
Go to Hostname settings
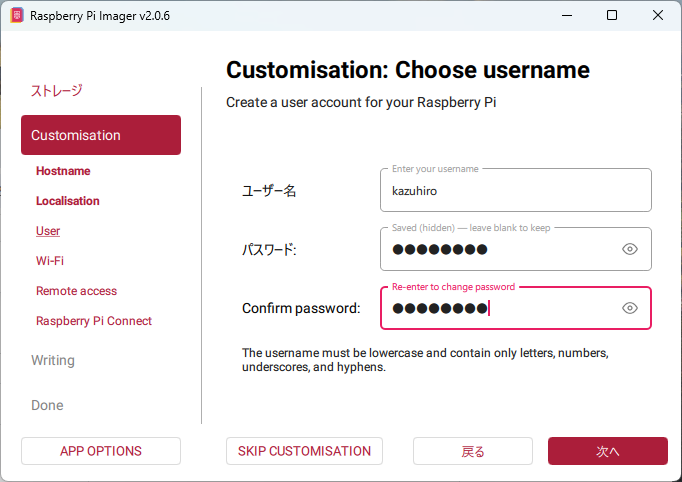pos(63,171)
